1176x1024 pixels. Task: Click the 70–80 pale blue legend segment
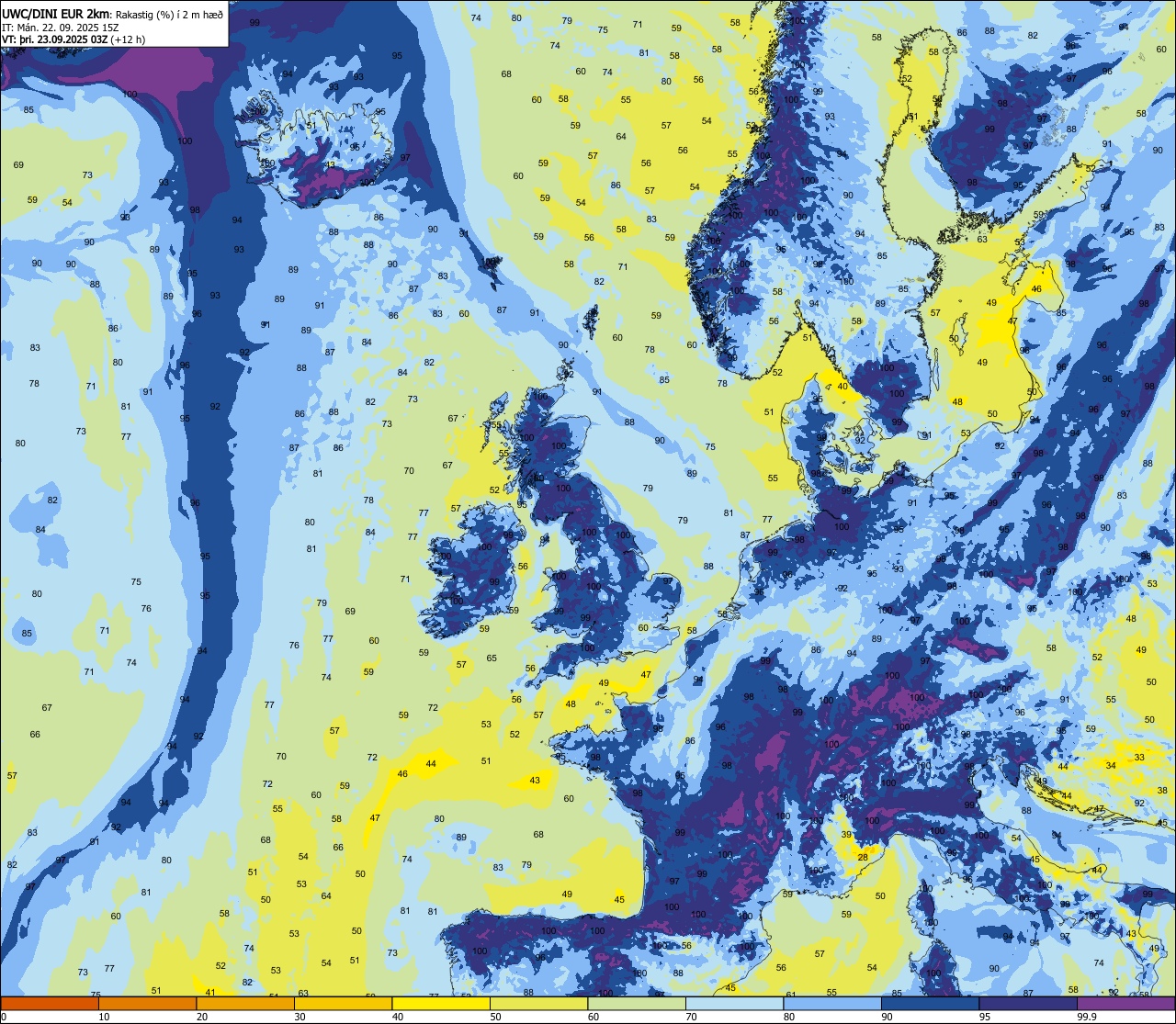tap(734, 1003)
